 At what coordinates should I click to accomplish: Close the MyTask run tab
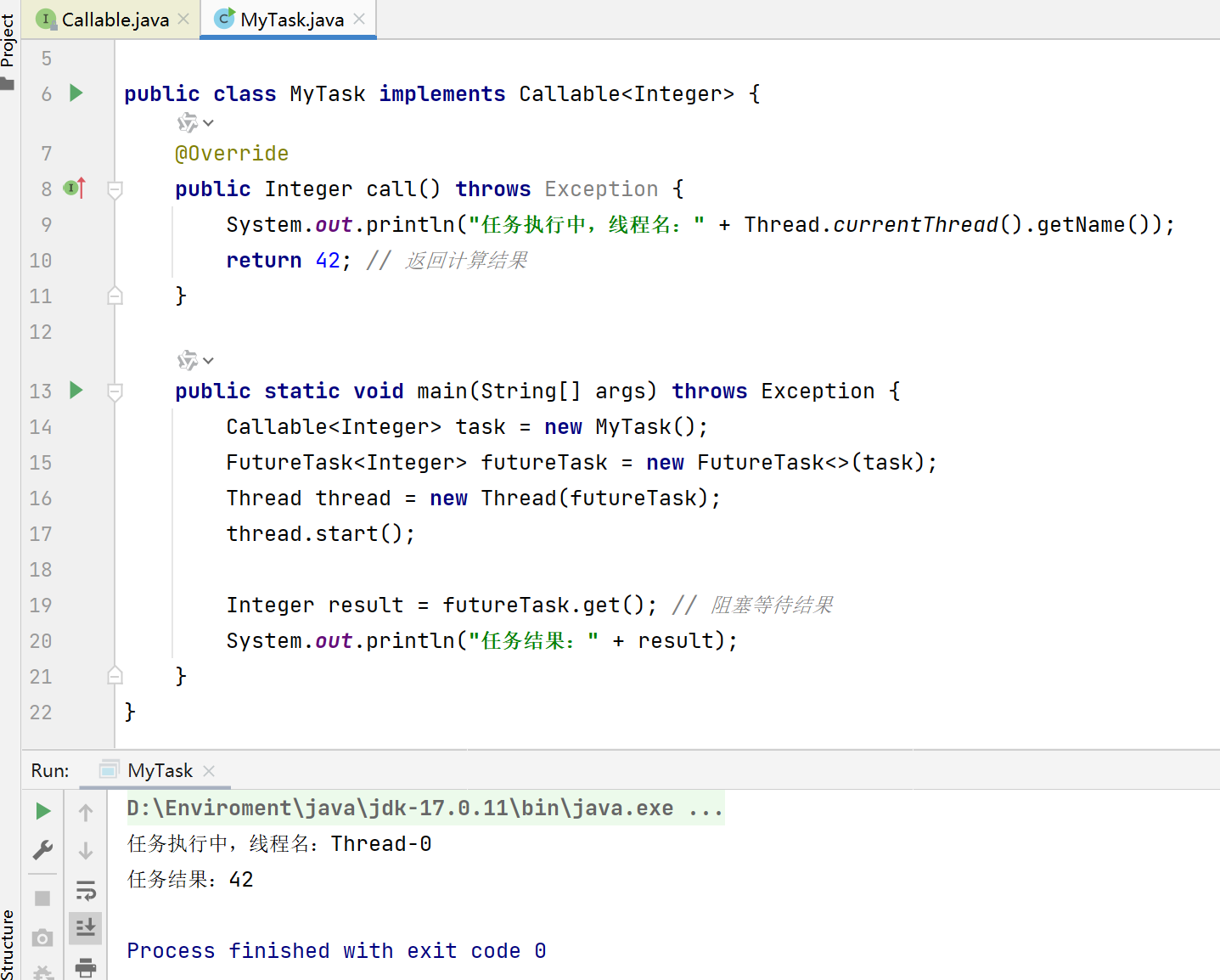click(209, 770)
